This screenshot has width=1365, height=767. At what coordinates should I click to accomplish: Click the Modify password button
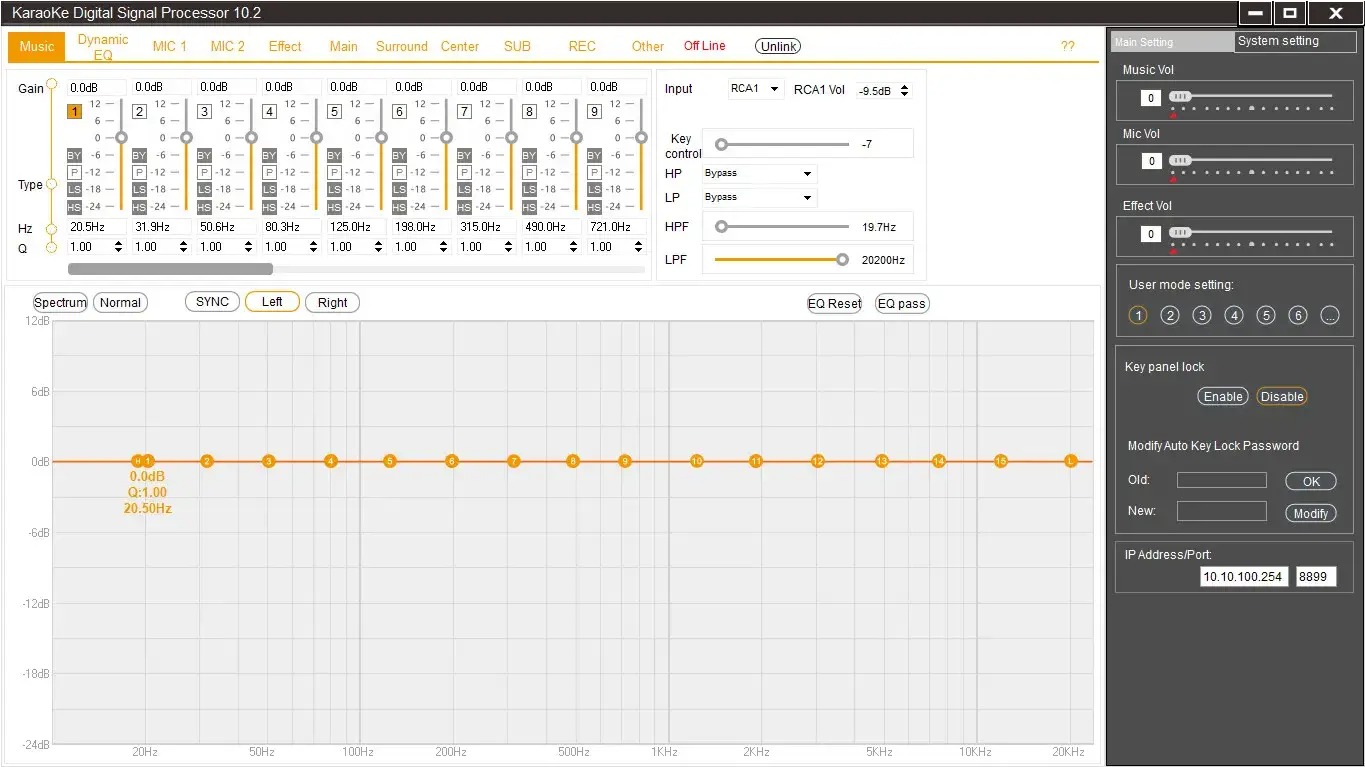pyautogui.click(x=1311, y=513)
